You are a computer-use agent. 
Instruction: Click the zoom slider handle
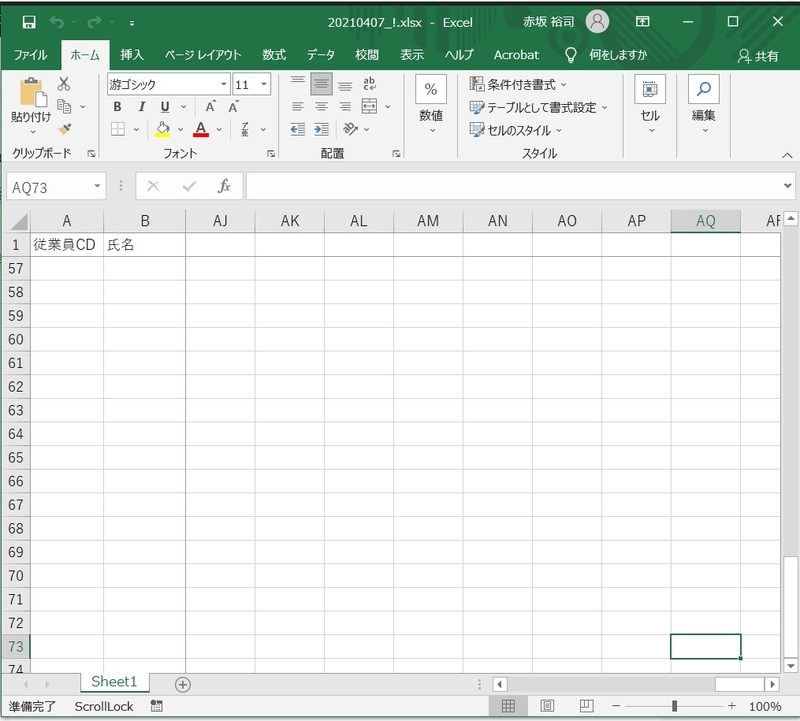click(x=674, y=706)
